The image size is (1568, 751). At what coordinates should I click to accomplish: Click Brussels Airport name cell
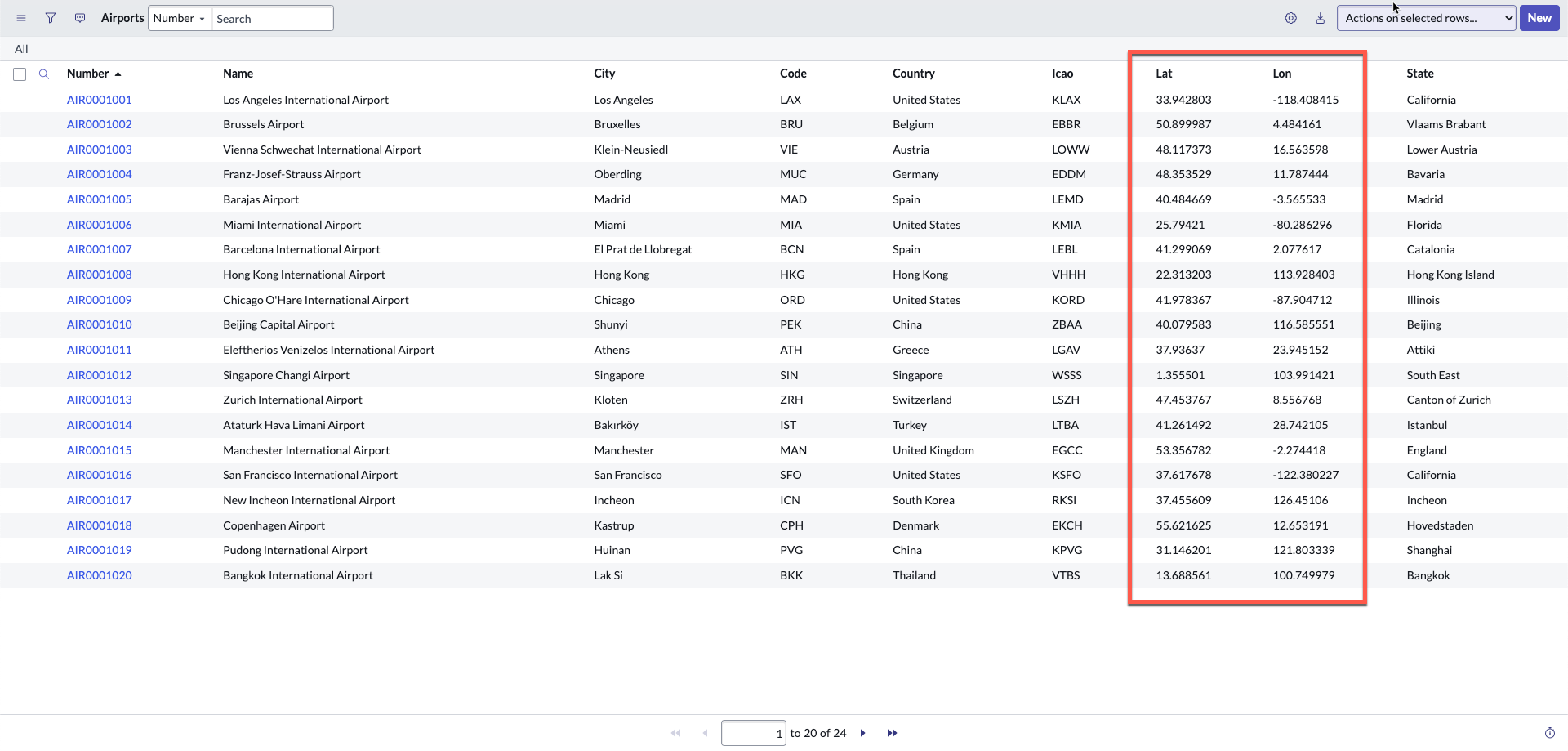coord(263,124)
